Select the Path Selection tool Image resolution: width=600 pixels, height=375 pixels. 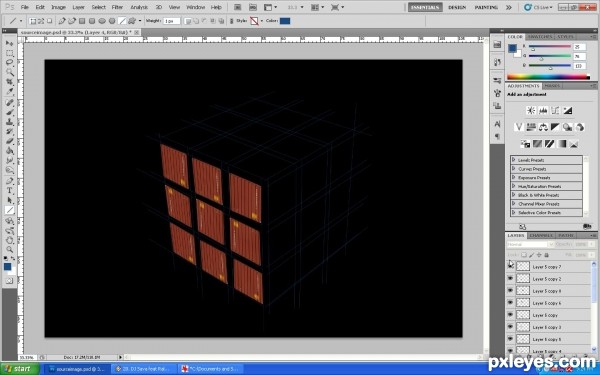click(x=10, y=200)
